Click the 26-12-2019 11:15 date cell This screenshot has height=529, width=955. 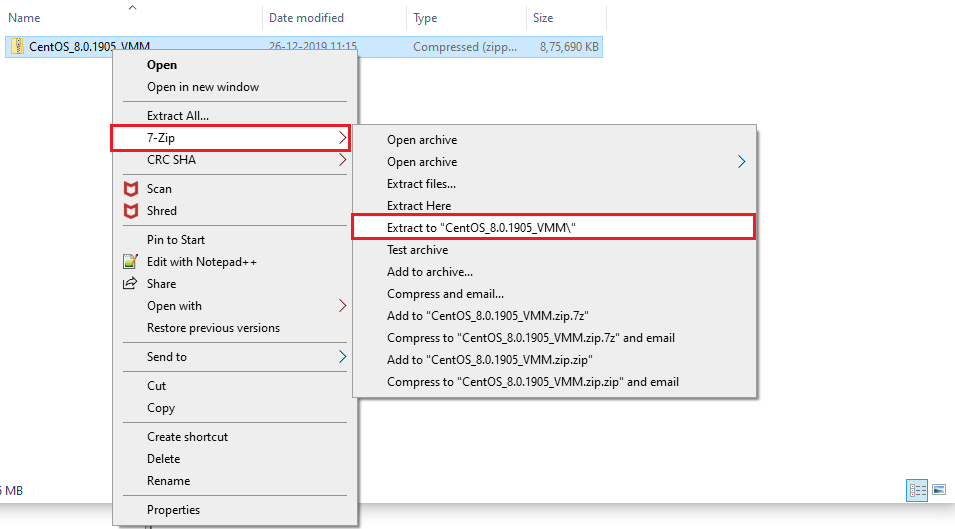click(x=313, y=46)
